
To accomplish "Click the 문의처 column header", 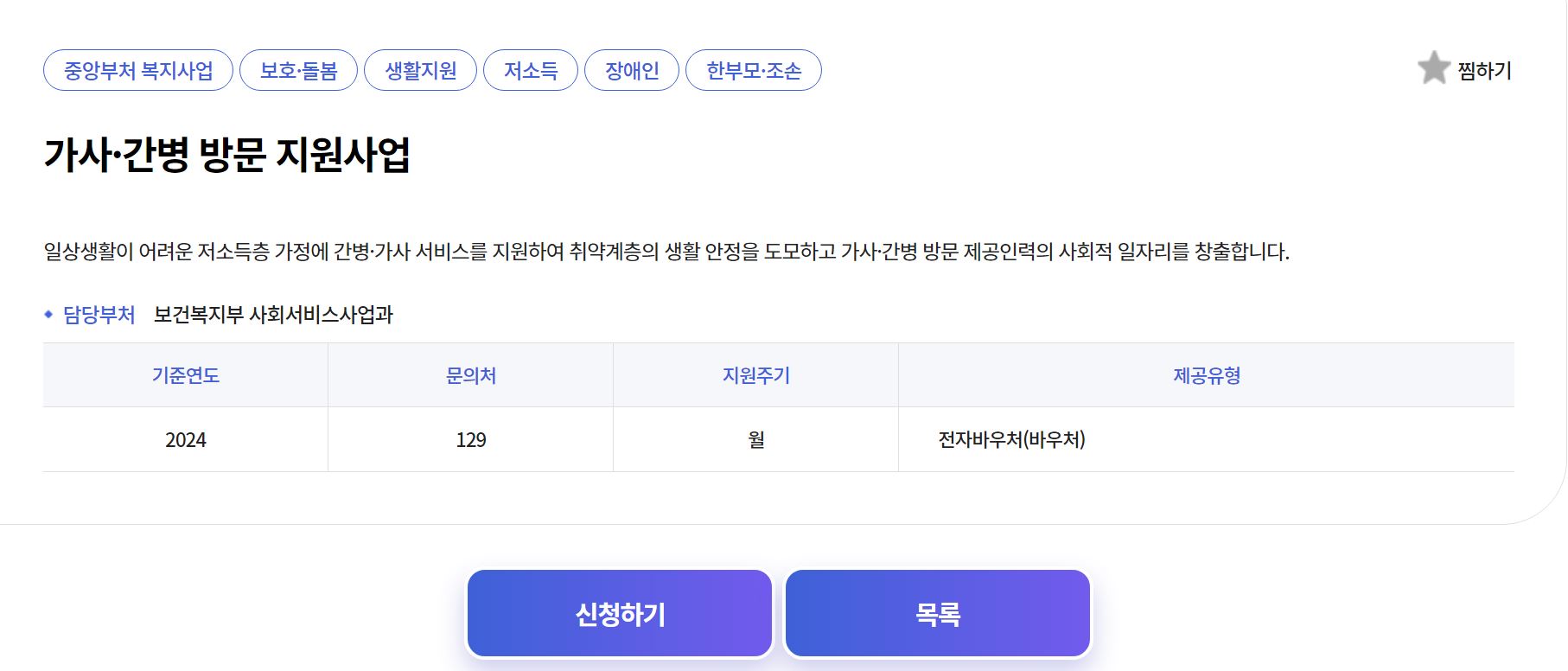I will 470,375.
